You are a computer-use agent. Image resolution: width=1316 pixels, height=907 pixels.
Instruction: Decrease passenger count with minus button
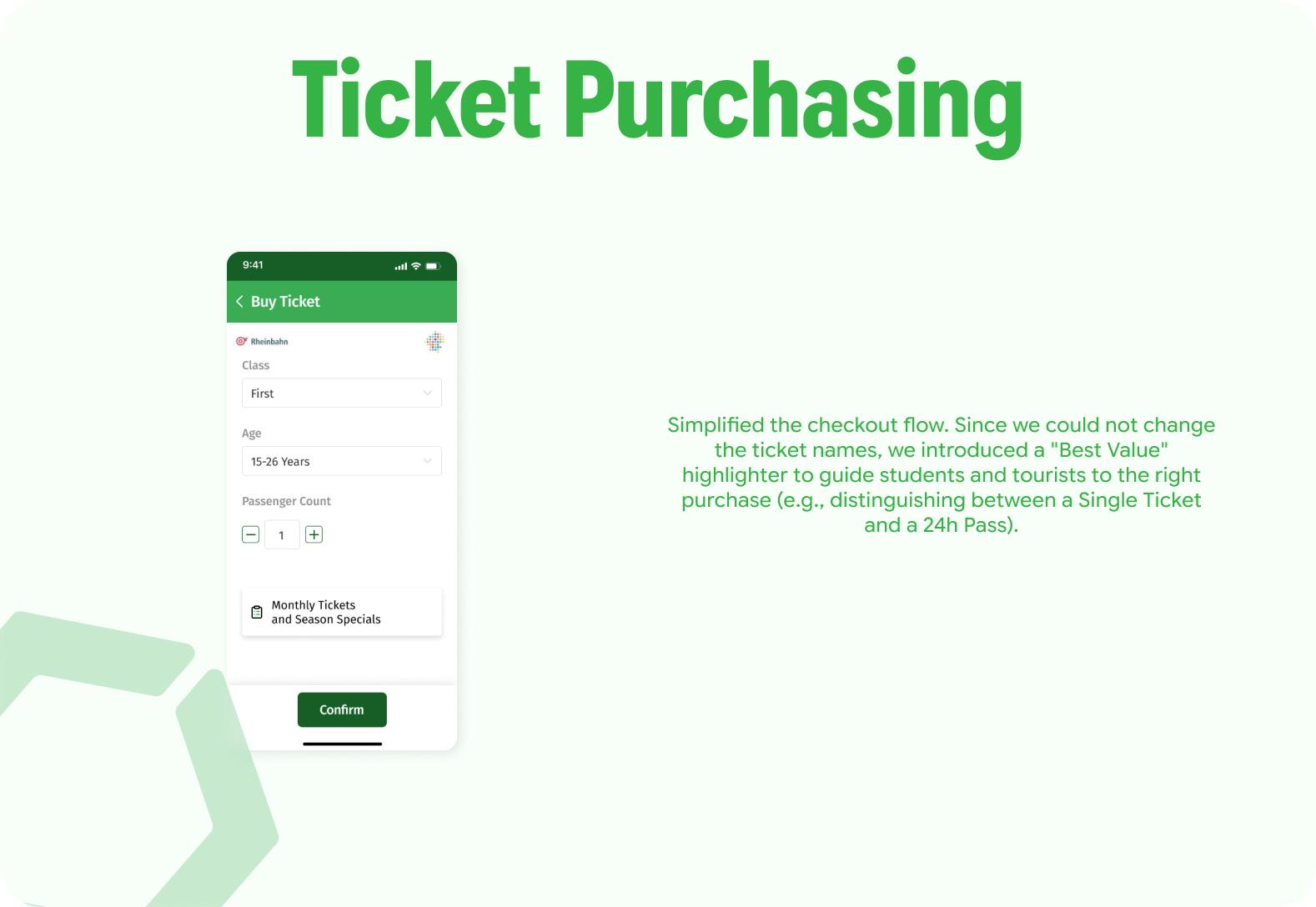(250, 535)
